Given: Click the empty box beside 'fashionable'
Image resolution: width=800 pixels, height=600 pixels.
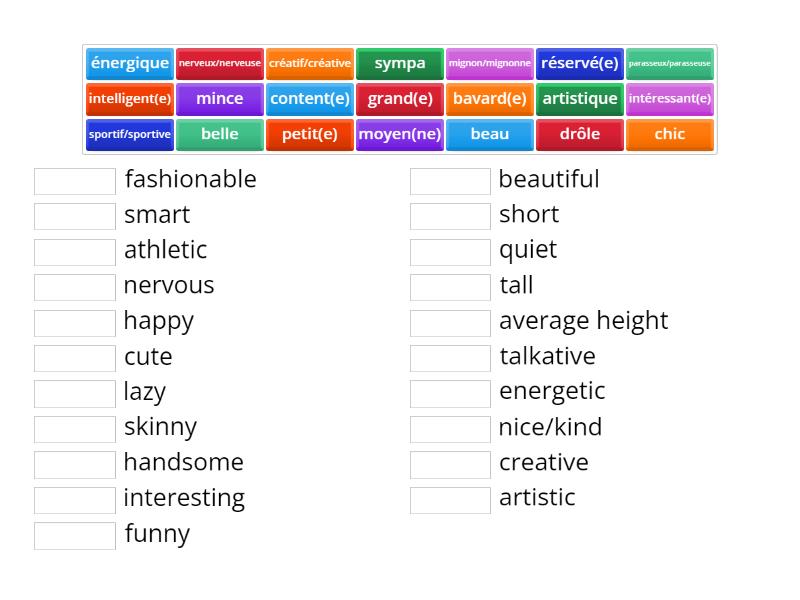Looking at the screenshot, I should tap(75, 181).
